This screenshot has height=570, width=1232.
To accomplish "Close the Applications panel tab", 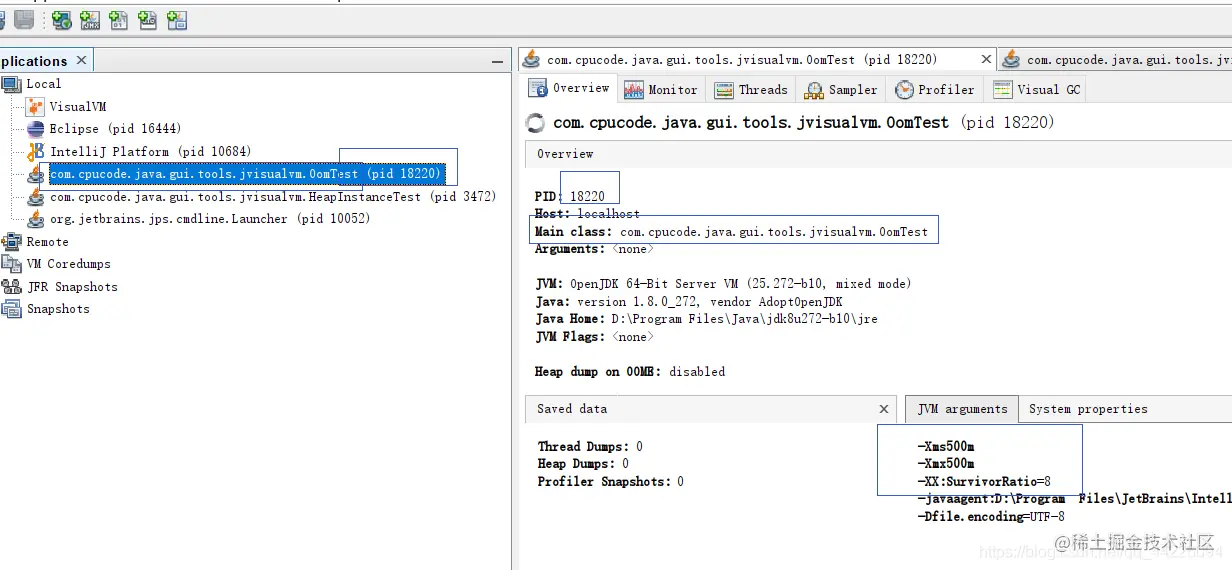I will point(82,61).
